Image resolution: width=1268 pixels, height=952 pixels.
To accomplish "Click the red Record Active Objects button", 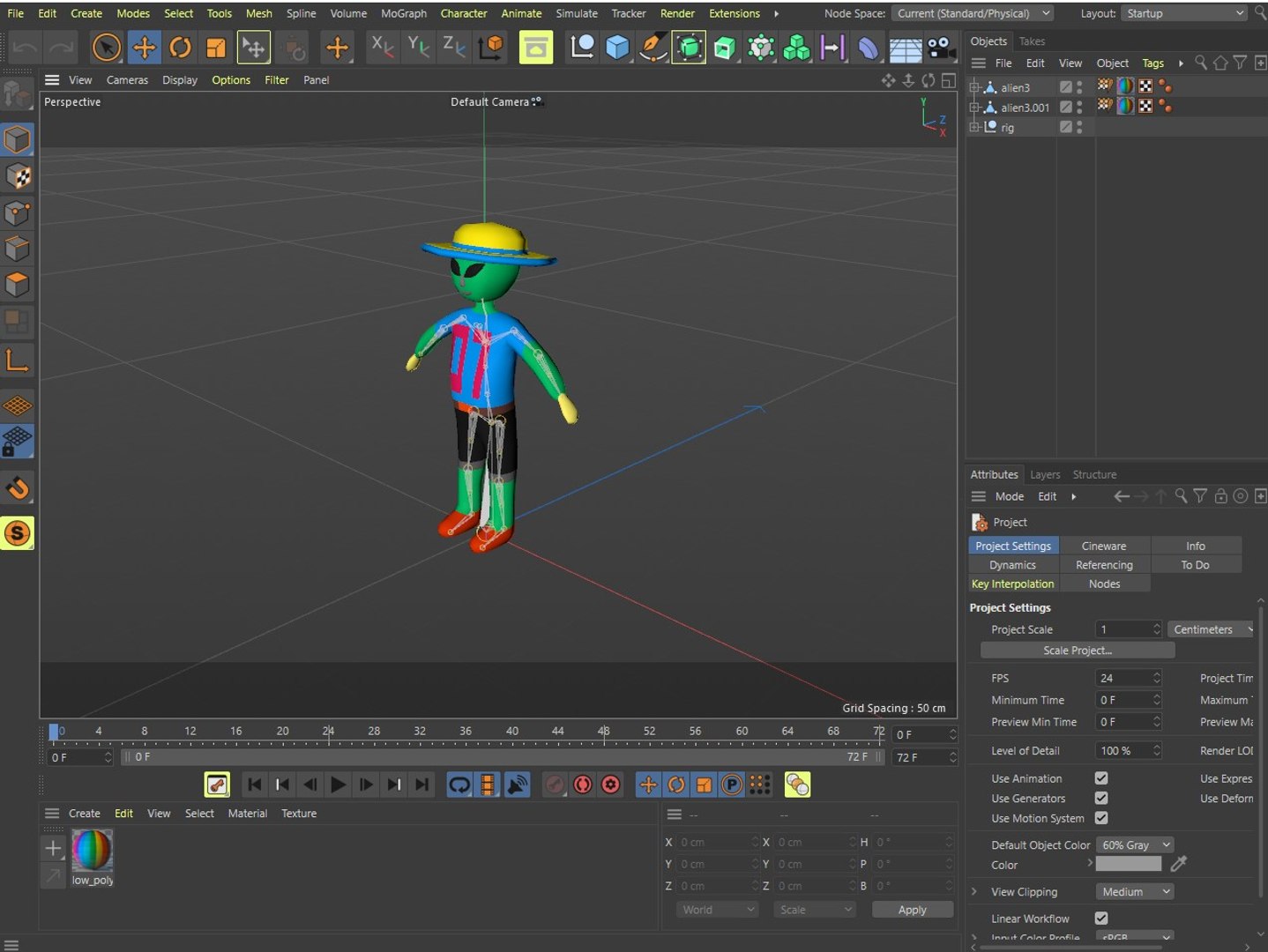I will (x=554, y=785).
